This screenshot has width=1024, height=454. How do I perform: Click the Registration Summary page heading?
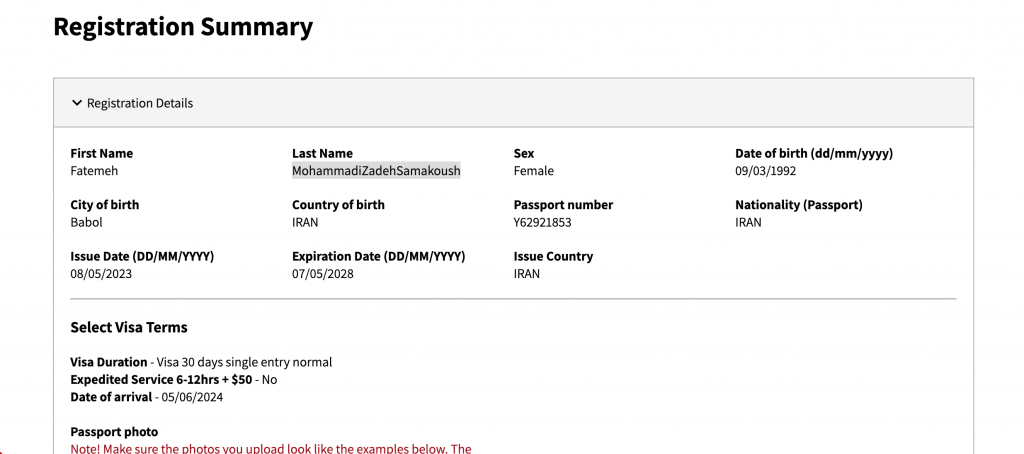pyautogui.click(x=183, y=27)
